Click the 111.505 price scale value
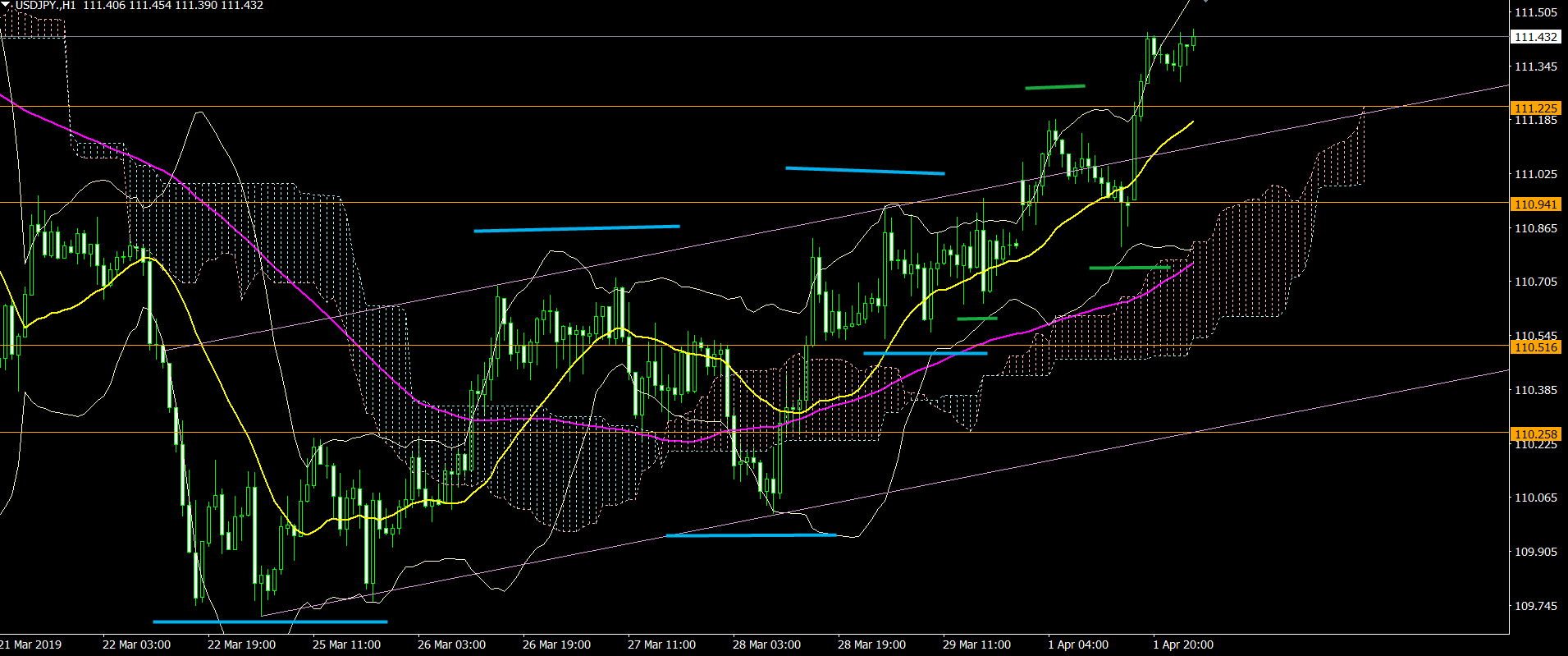The image size is (1568, 656). click(1535, 12)
